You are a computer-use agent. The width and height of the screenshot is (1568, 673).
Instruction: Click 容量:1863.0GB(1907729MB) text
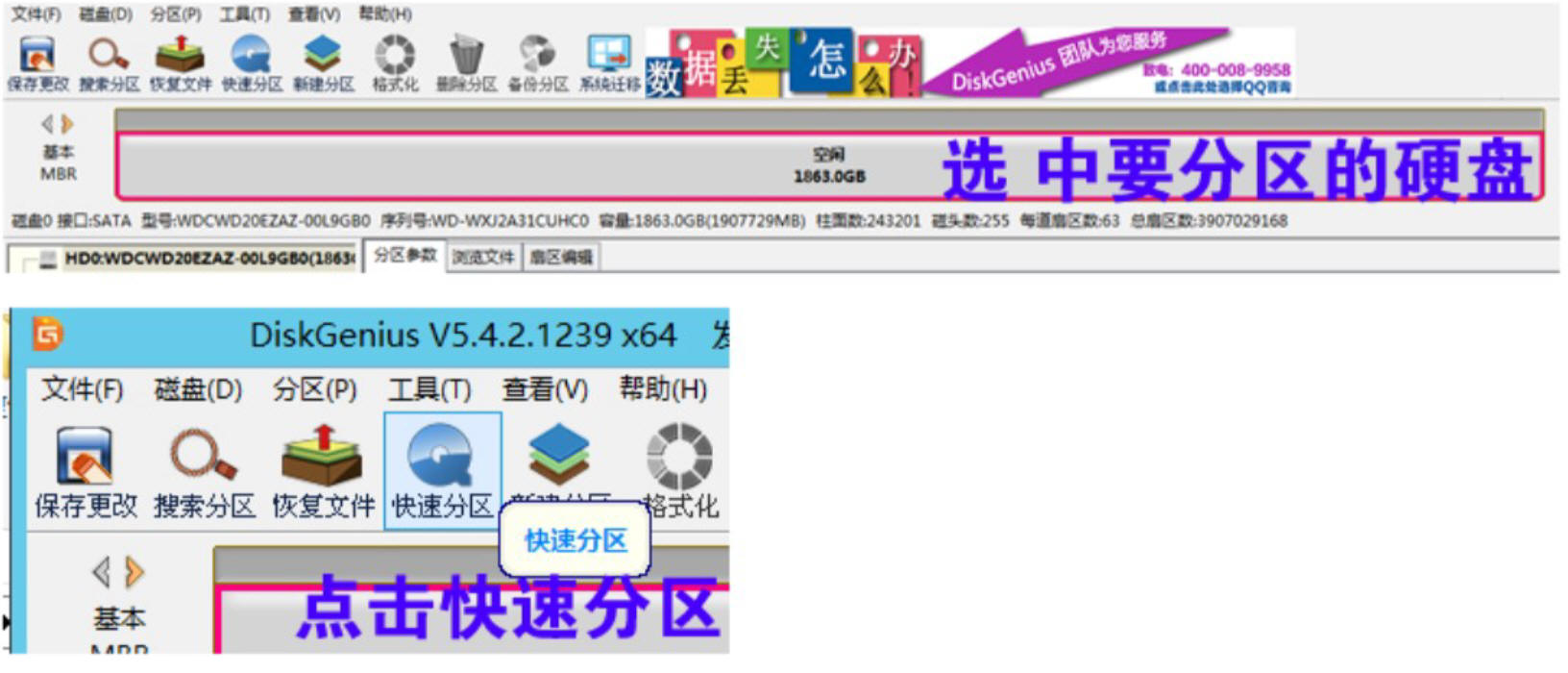click(702, 221)
